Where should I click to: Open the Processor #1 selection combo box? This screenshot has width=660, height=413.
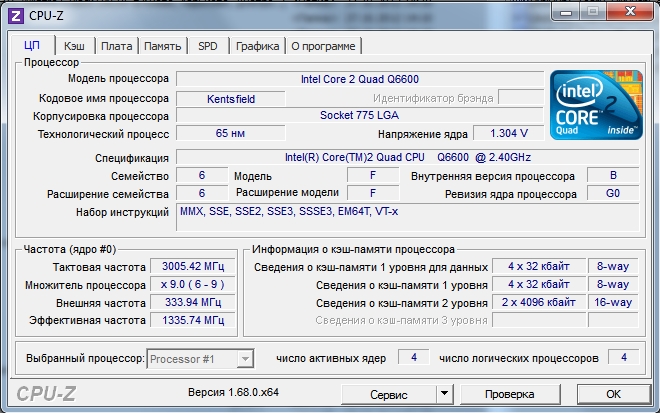(x=200, y=359)
